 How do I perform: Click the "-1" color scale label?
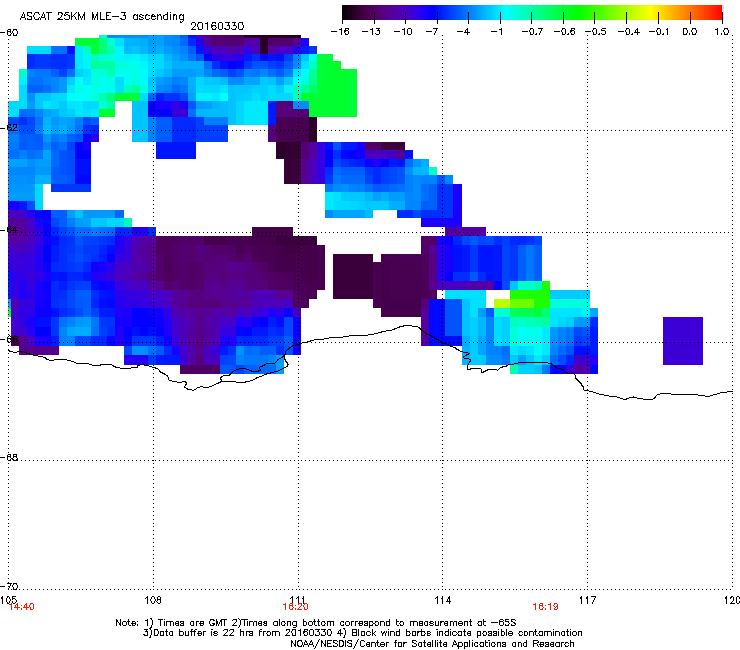click(496, 32)
